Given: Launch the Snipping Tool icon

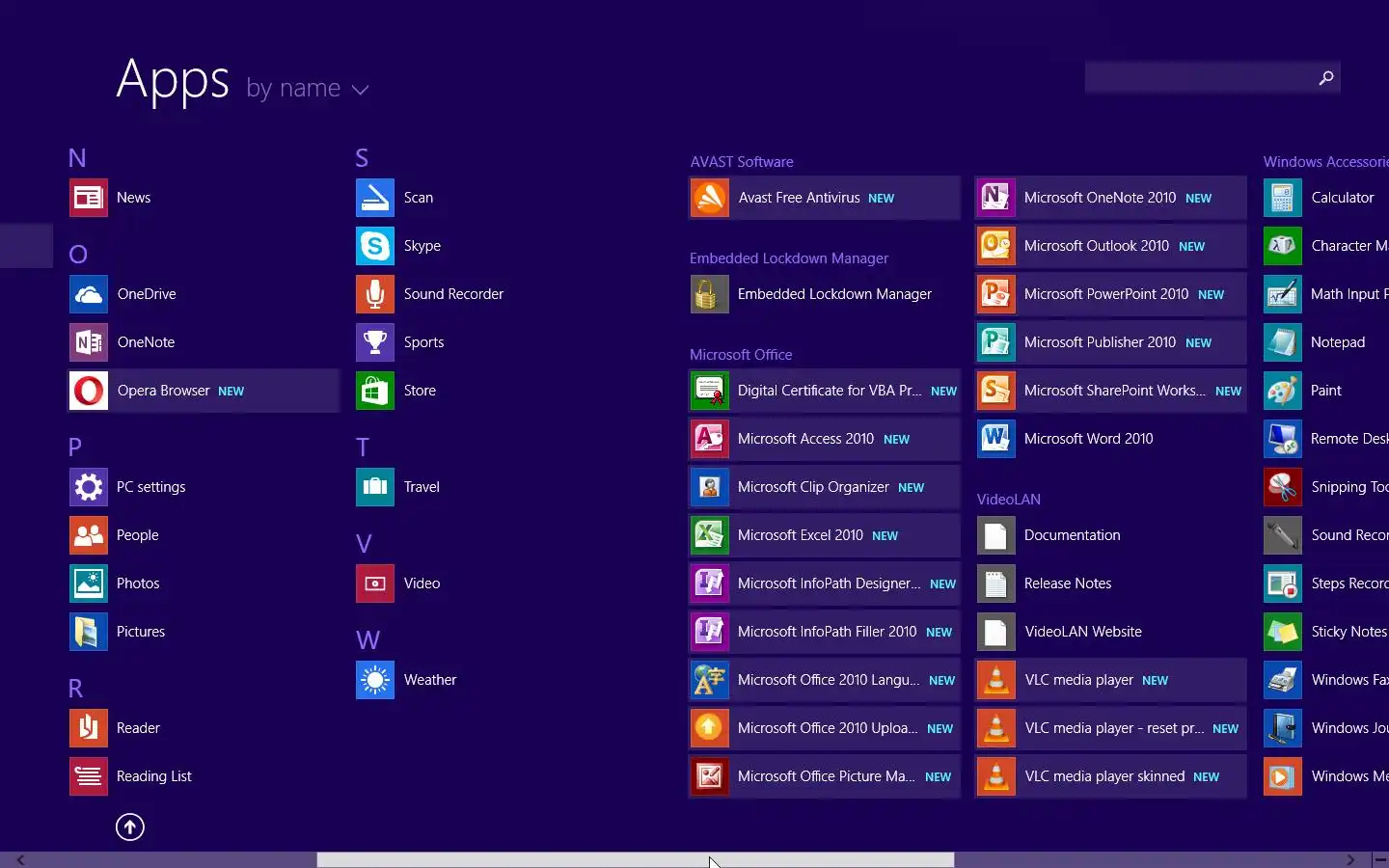Looking at the screenshot, I should [1283, 487].
